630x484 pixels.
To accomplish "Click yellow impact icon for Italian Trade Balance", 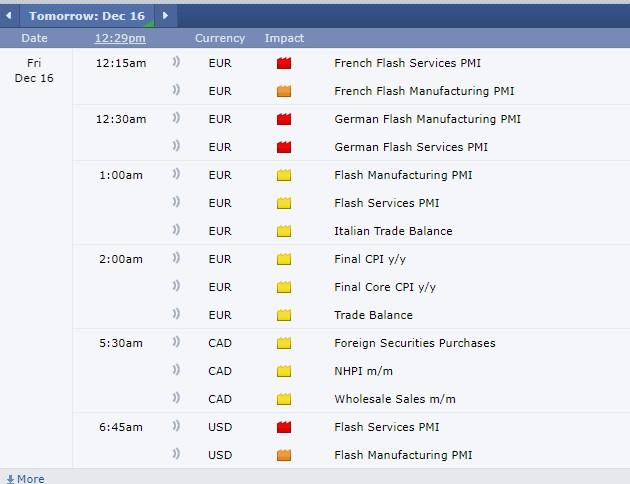I will [x=284, y=231].
